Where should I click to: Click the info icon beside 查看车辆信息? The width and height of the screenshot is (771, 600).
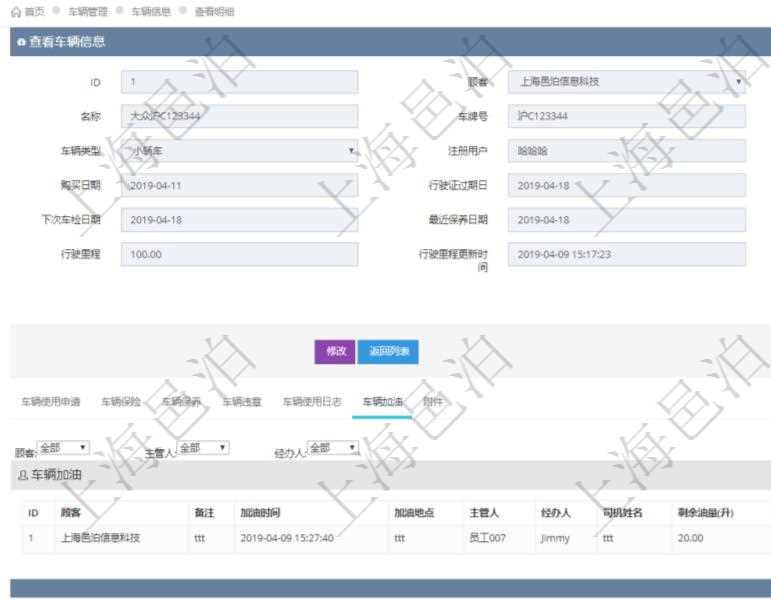click(21, 42)
